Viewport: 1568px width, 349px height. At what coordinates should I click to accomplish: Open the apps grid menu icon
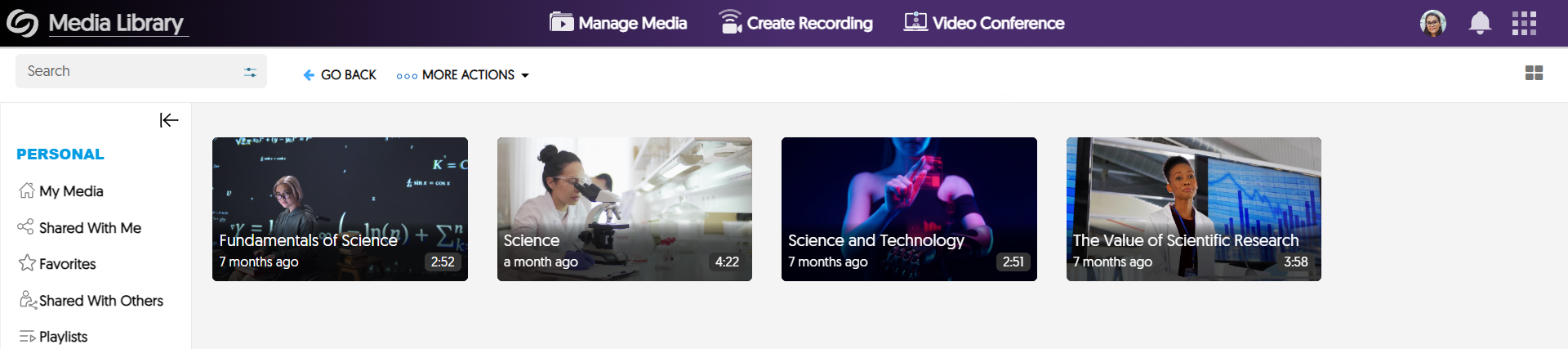tap(1524, 23)
